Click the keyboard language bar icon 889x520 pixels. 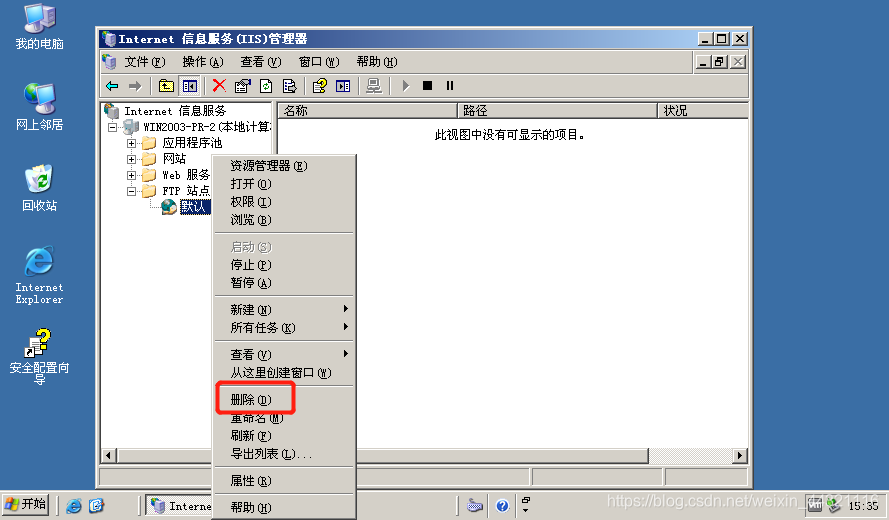(x=475, y=505)
